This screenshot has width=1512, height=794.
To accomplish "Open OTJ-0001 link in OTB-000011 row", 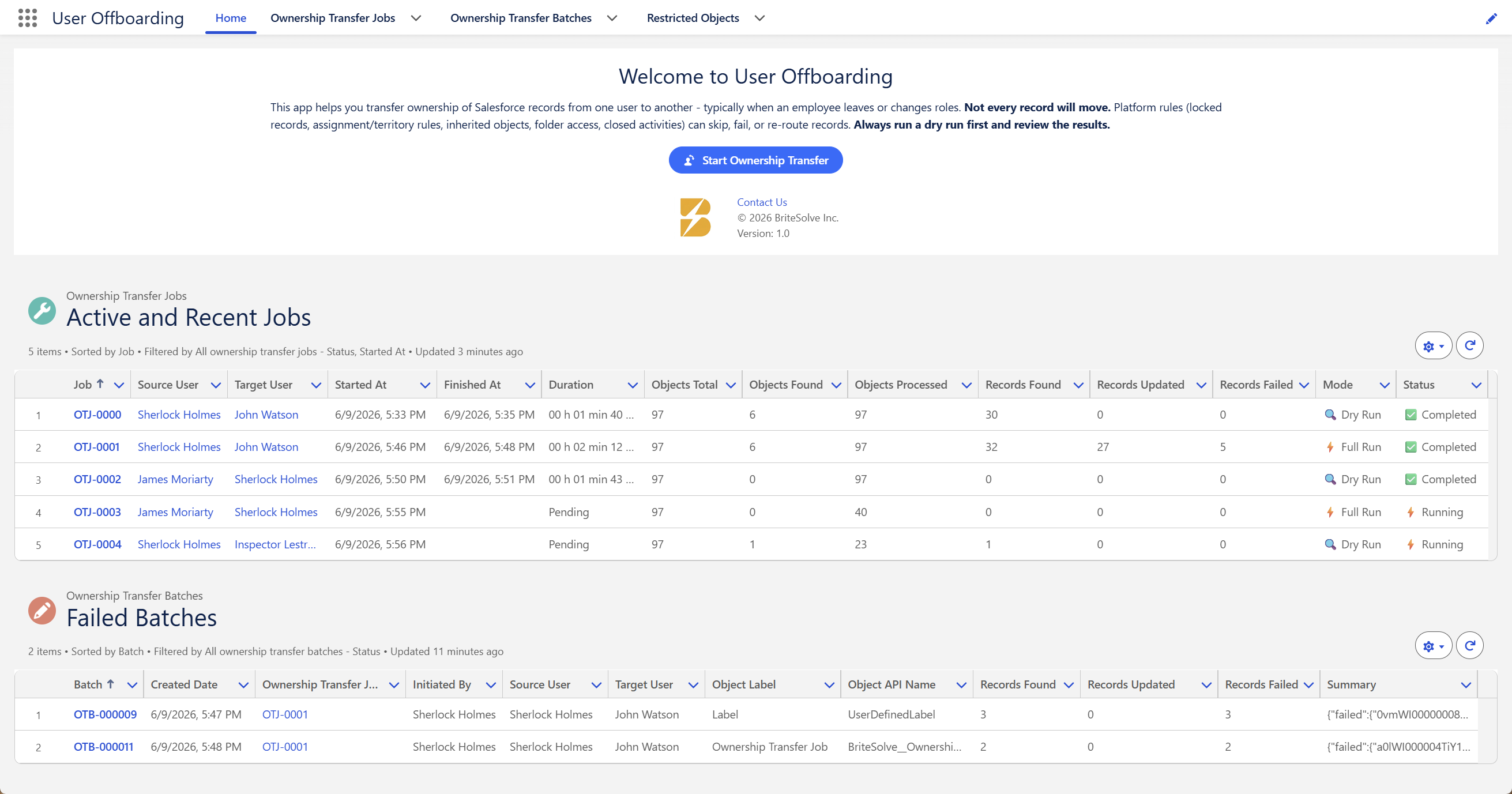I will (285, 747).
